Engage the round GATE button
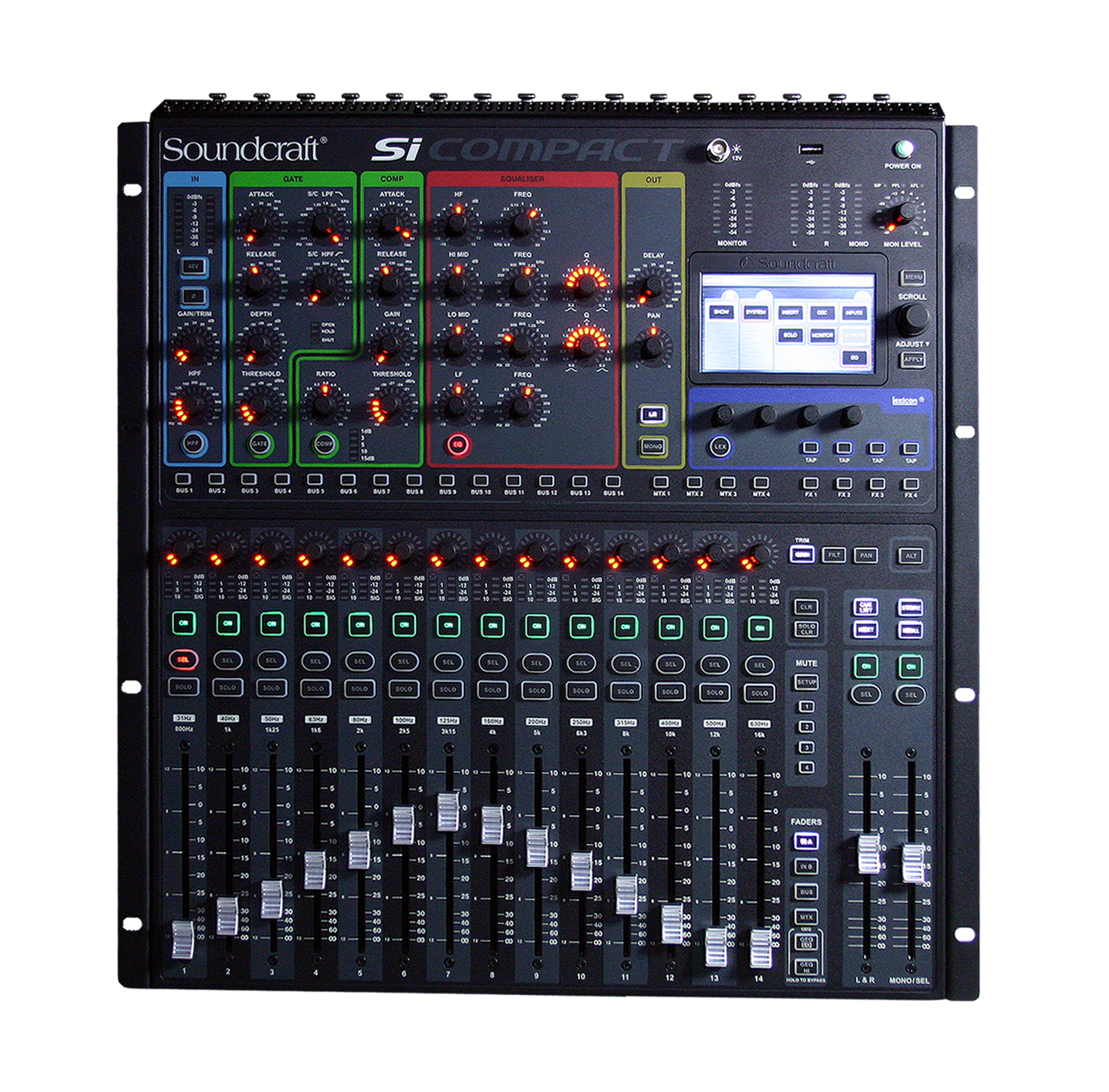The width and height of the screenshot is (1109, 1092). tap(259, 443)
